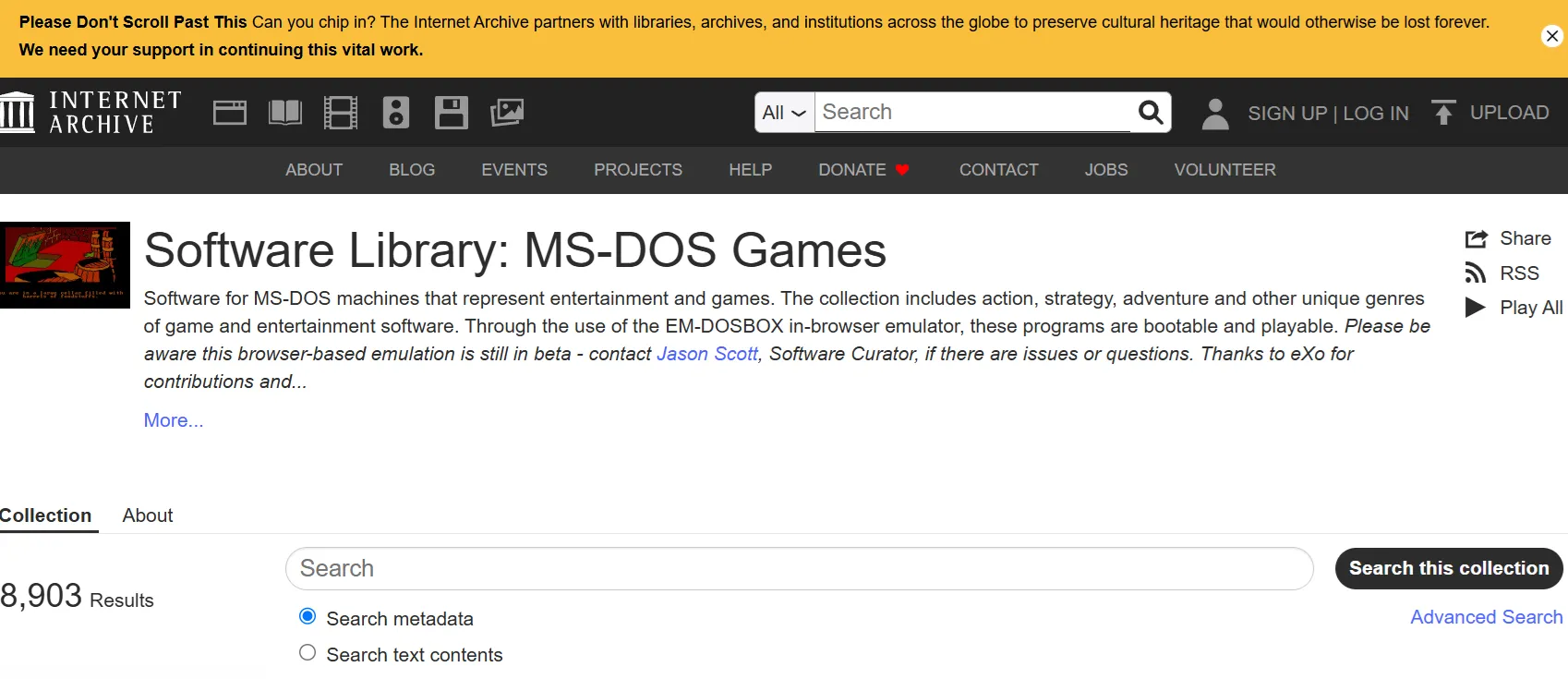
Task: Click the MS-DOS Games collection thumbnail
Action: (65, 265)
